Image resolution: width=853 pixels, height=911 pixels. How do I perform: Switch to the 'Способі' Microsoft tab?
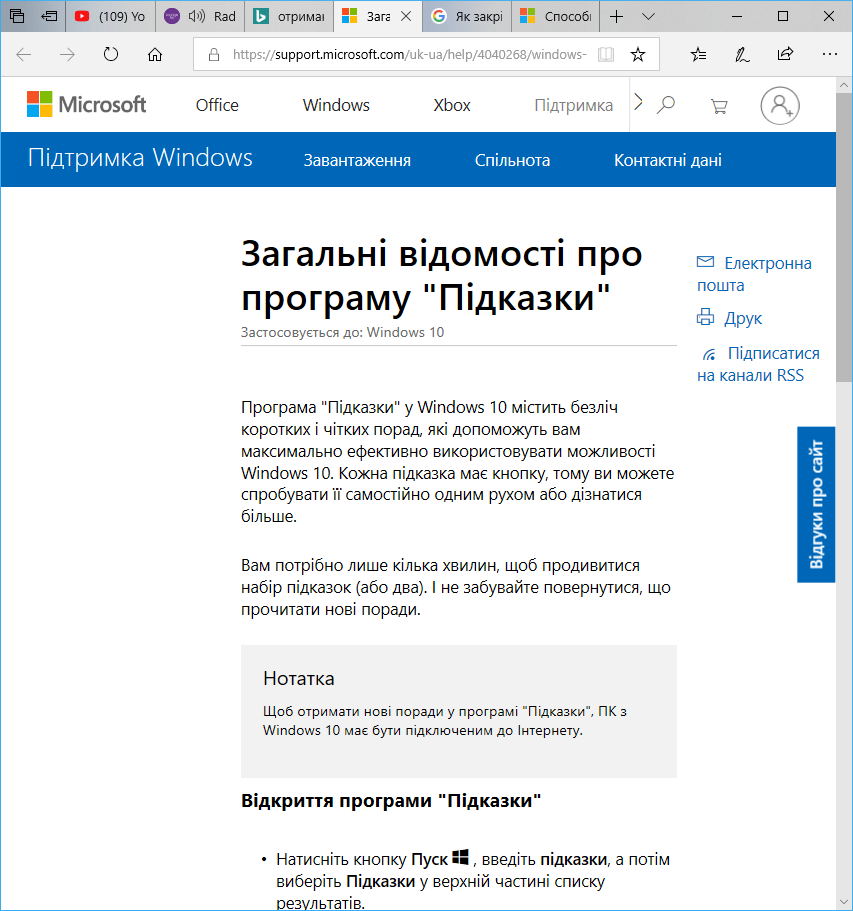click(x=555, y=16)
